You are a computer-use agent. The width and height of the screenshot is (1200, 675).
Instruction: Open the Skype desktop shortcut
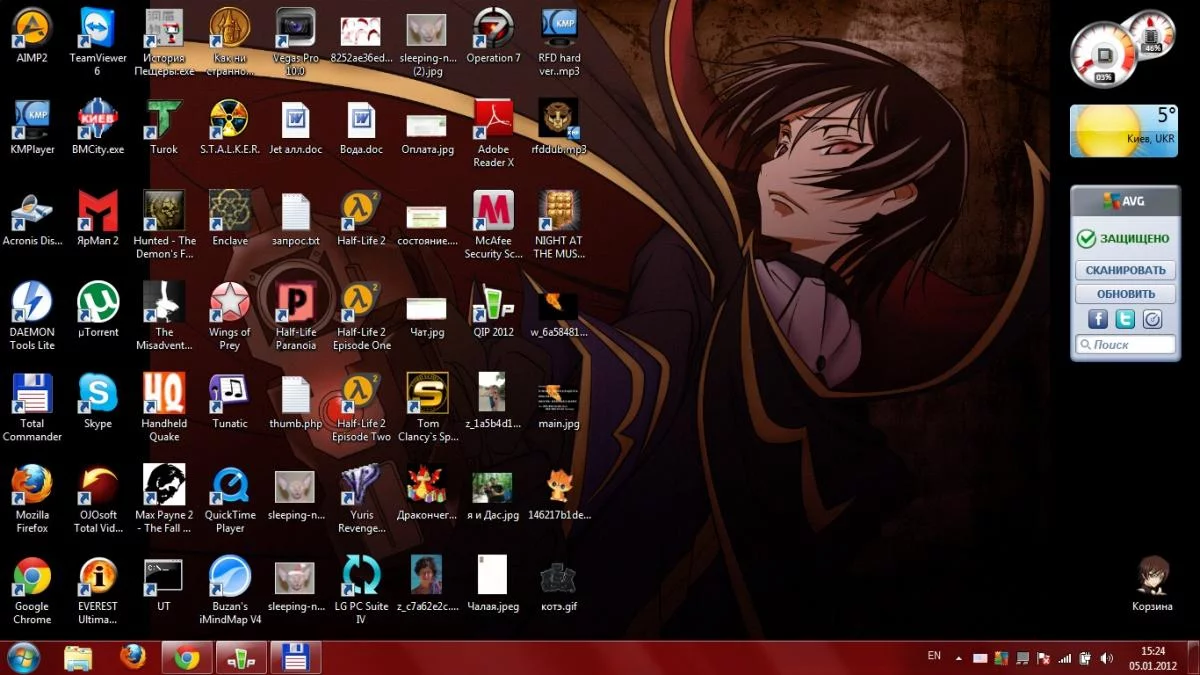pos(98,401)
